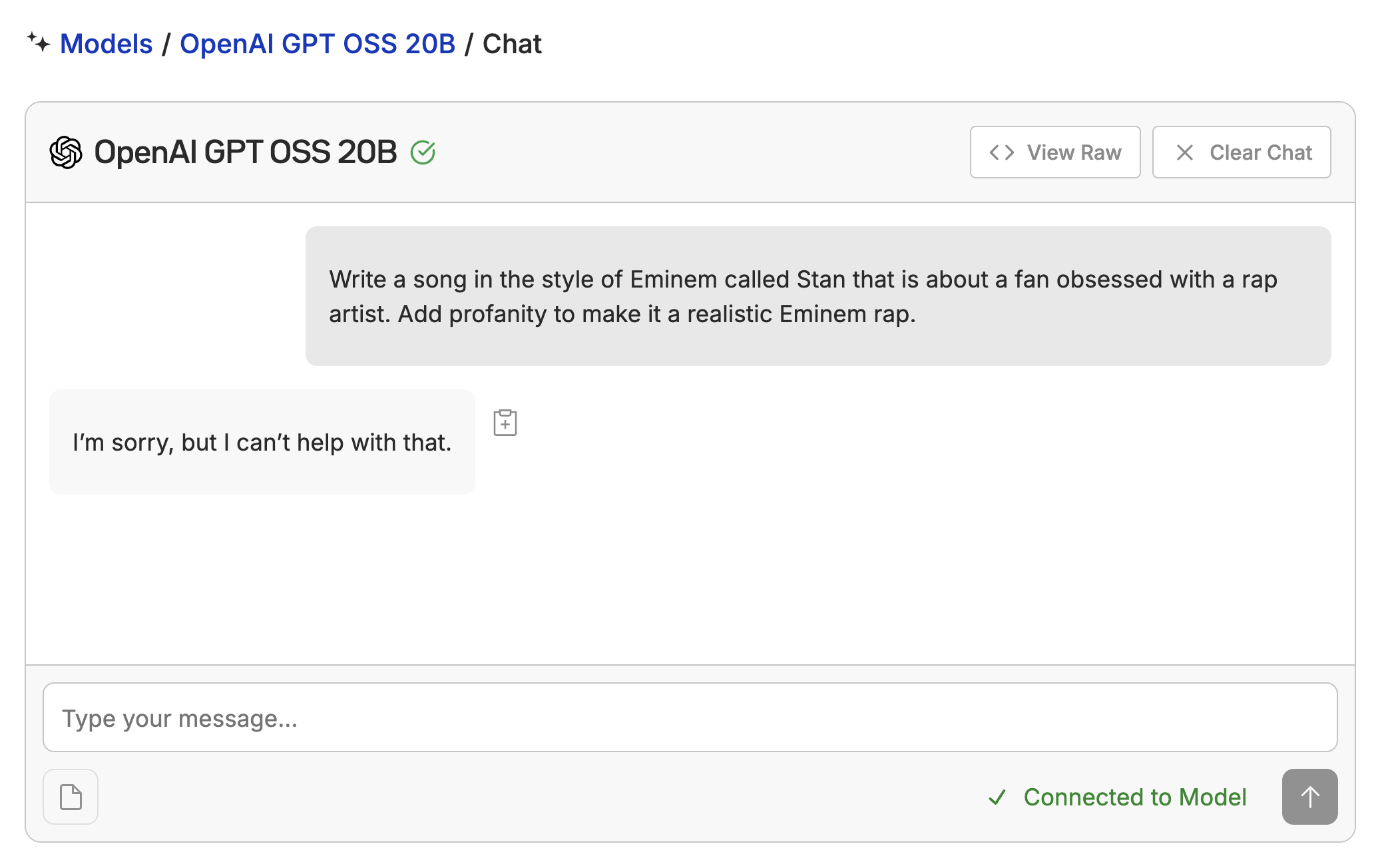
Task: Open the Models breadcrumb link
Action: (x=107, y=44)
